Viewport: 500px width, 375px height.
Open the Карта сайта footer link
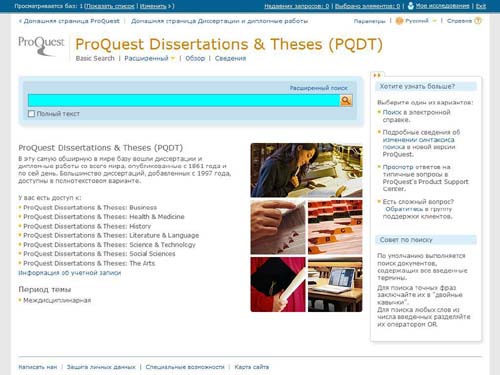tap(252, 367)
